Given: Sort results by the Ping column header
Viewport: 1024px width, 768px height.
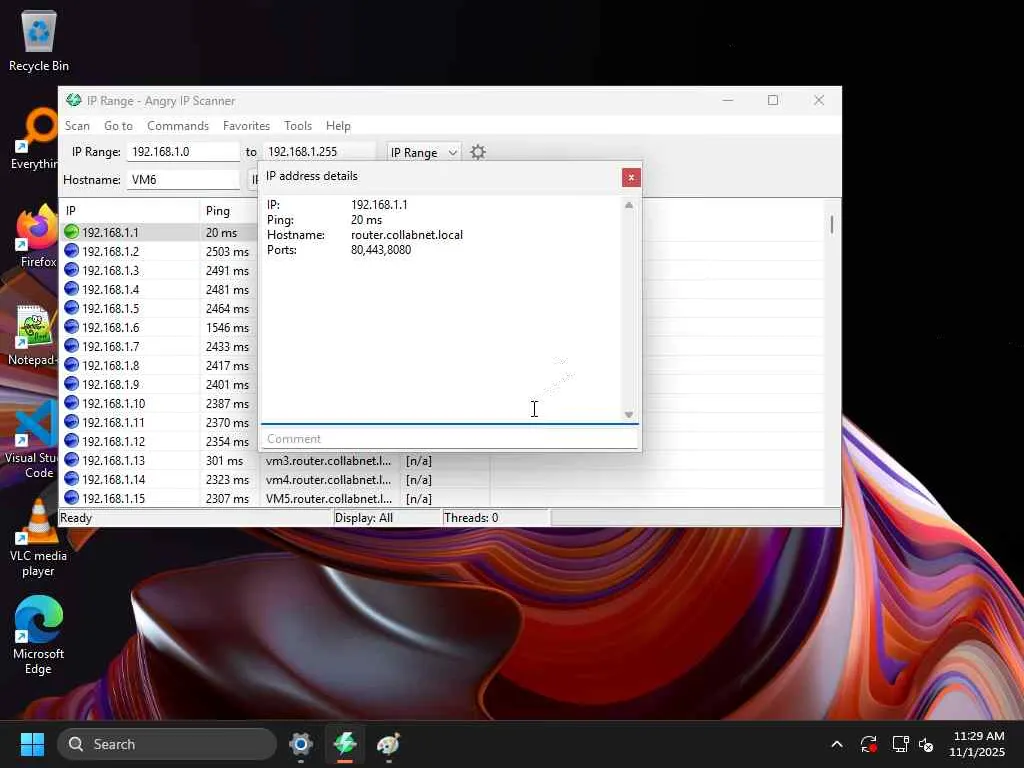Looking at the screenshot, I should coord(218,210).
